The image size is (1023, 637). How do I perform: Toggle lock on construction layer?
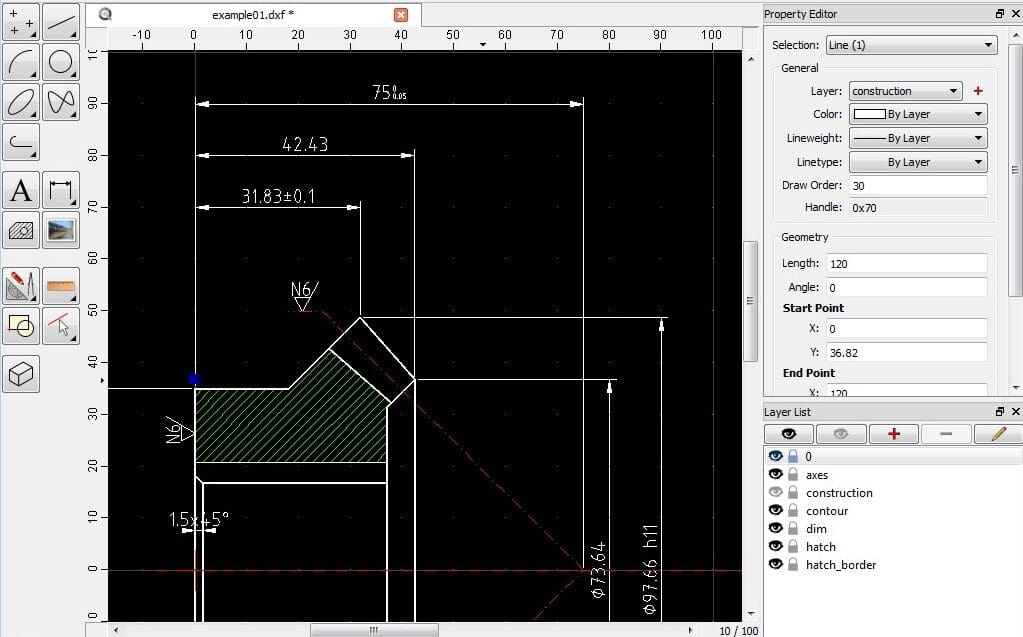point(793,491)
